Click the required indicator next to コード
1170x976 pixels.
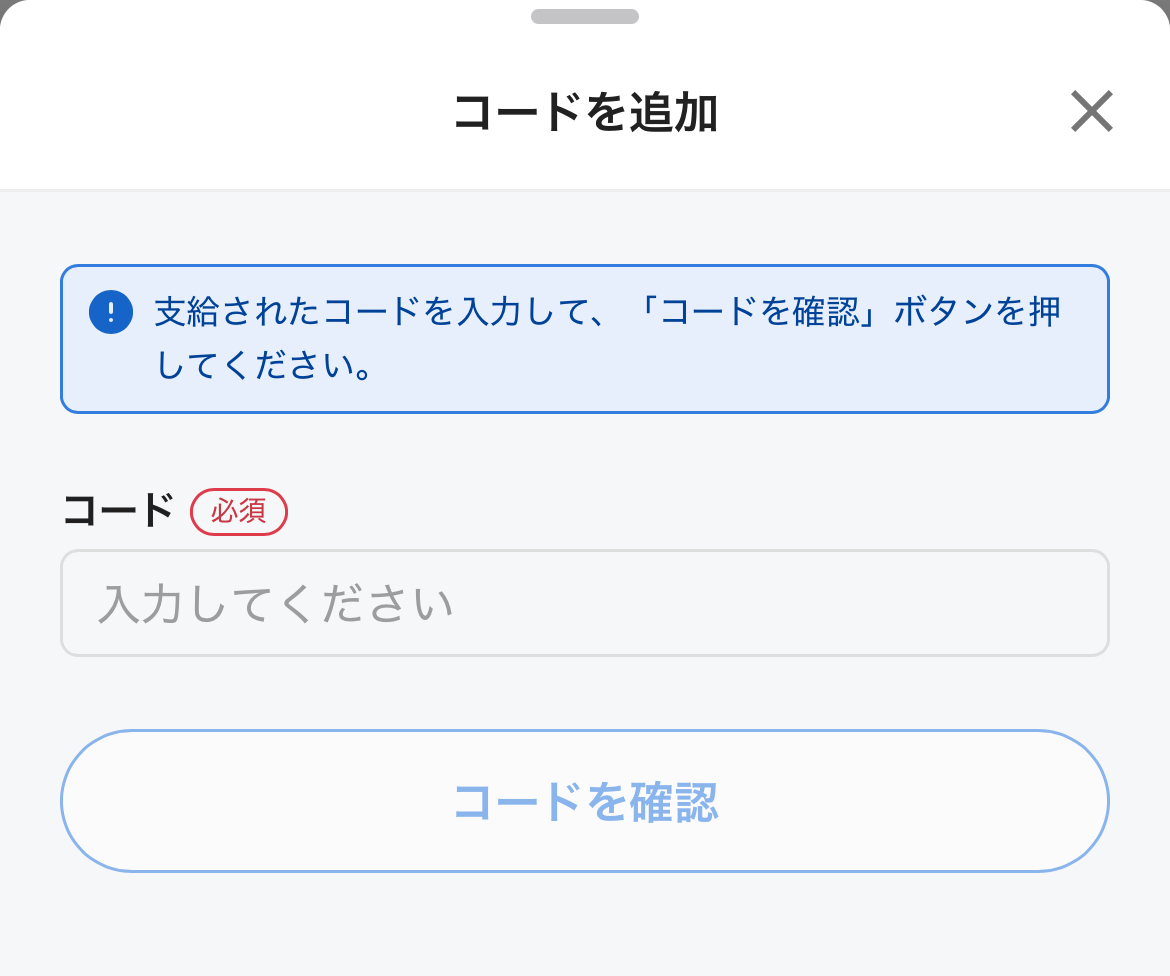[x=239, y=512]
